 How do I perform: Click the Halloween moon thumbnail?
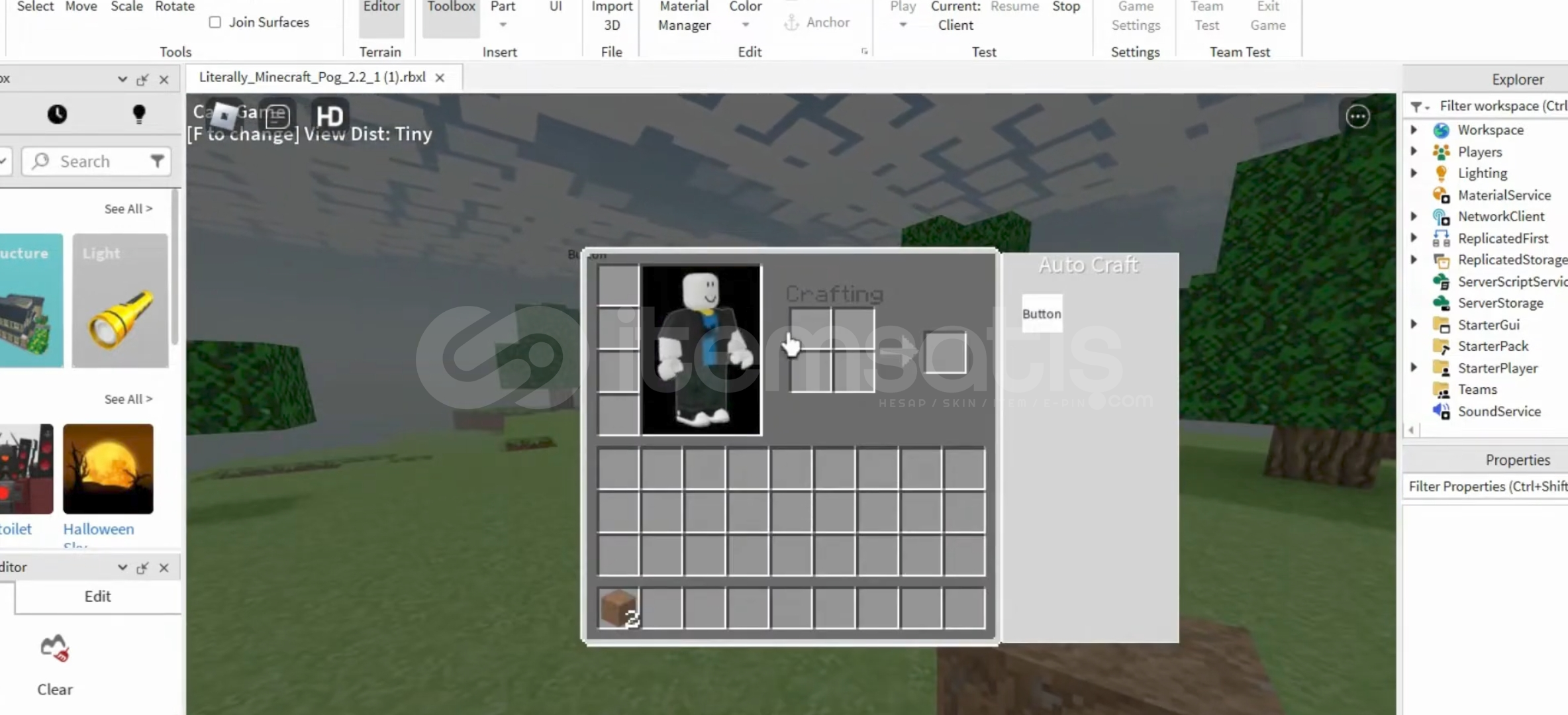[108, 469]
